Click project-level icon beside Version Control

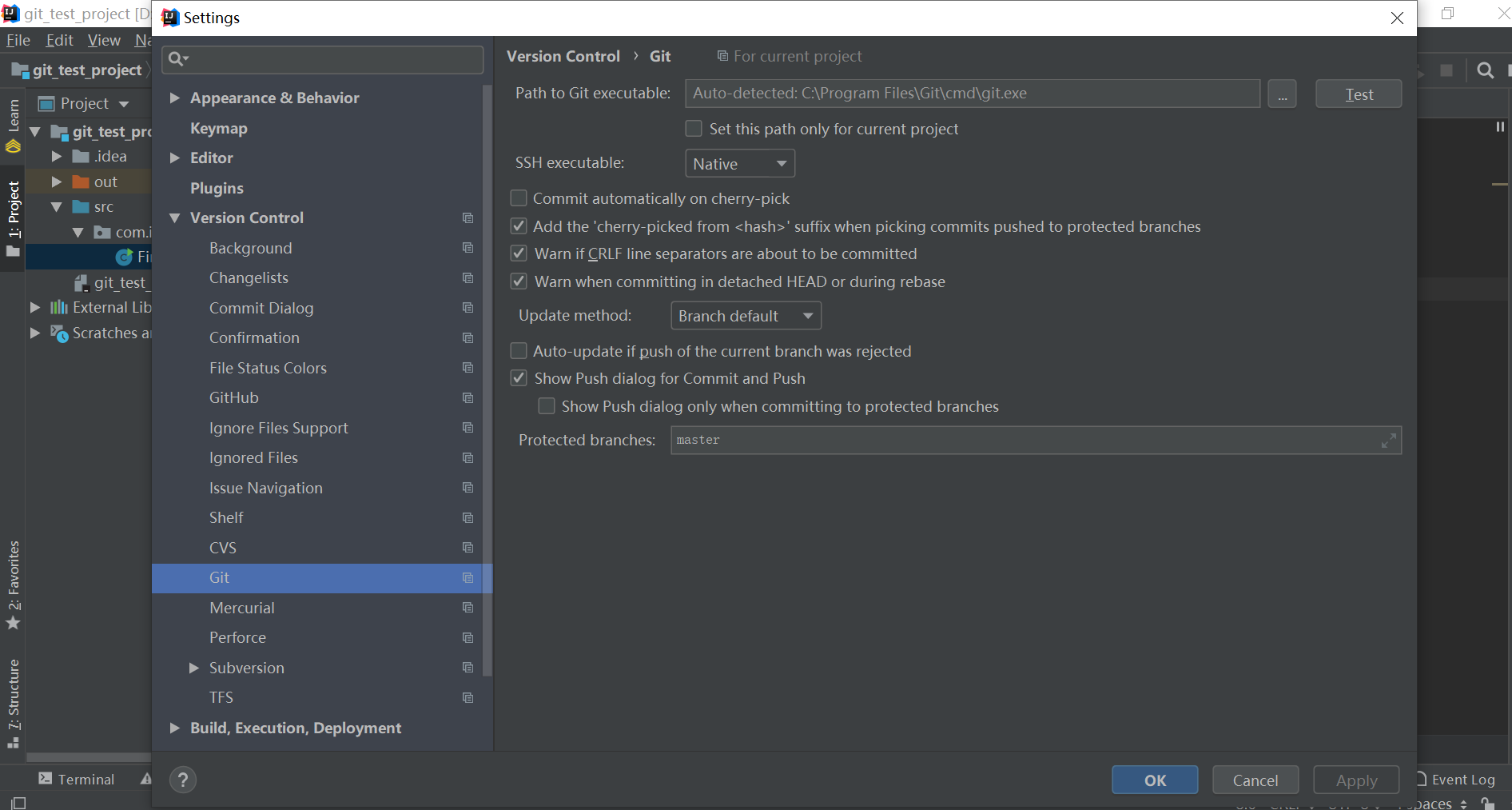click(468, 217)
